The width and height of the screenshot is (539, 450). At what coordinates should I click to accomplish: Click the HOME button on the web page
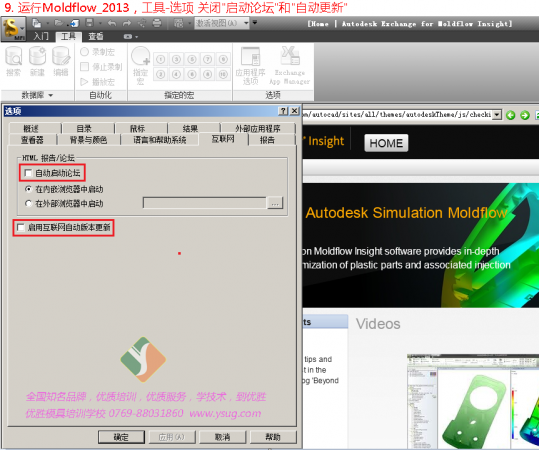point(386,143)
